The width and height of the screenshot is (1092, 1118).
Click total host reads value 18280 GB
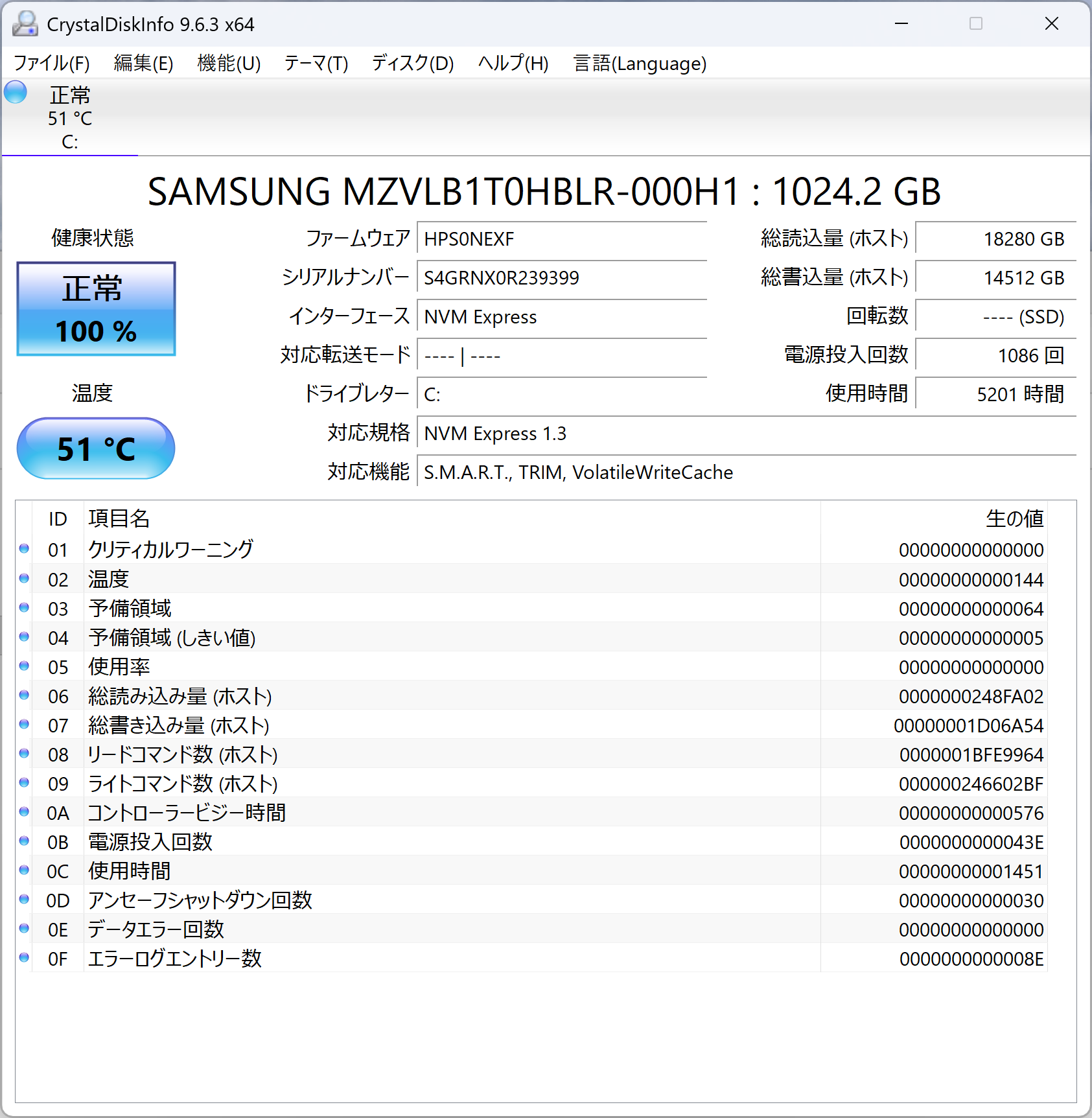pos(996,239)
